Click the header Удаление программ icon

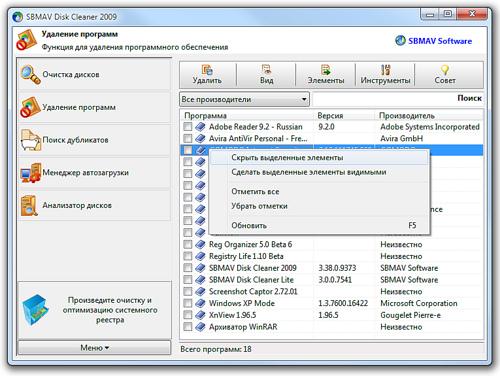27,40
